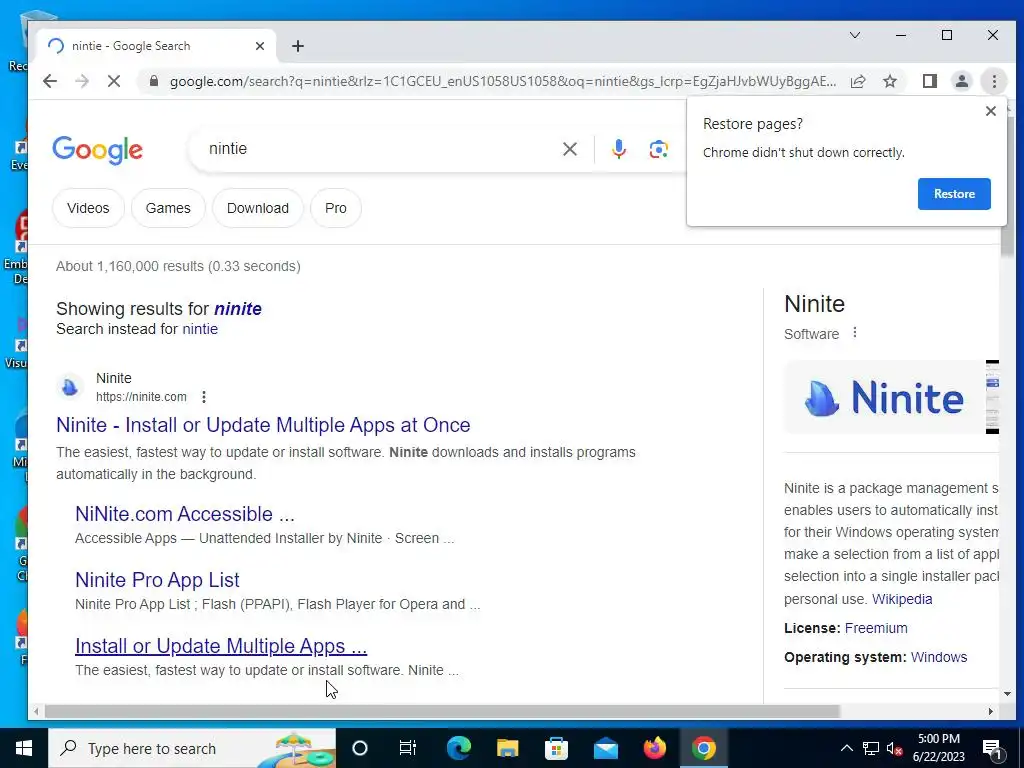
Task: Click the vertical scroll down arrow
Action: click(x=1006, y=694)
